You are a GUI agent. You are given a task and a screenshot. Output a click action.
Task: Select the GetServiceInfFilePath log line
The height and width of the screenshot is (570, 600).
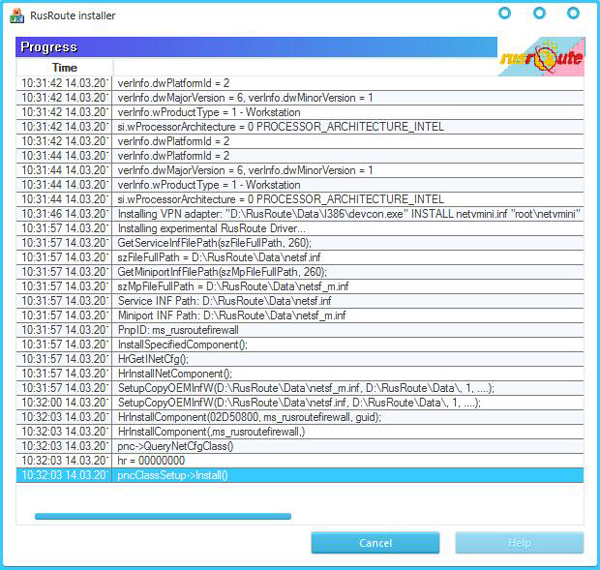click(x=300, y=243)
